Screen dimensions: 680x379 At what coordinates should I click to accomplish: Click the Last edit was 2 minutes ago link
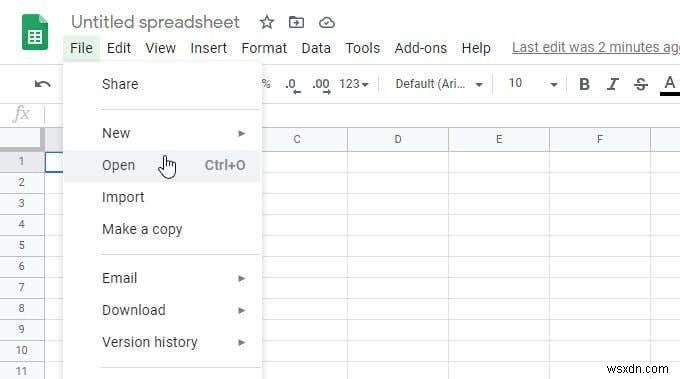[596, 47]
